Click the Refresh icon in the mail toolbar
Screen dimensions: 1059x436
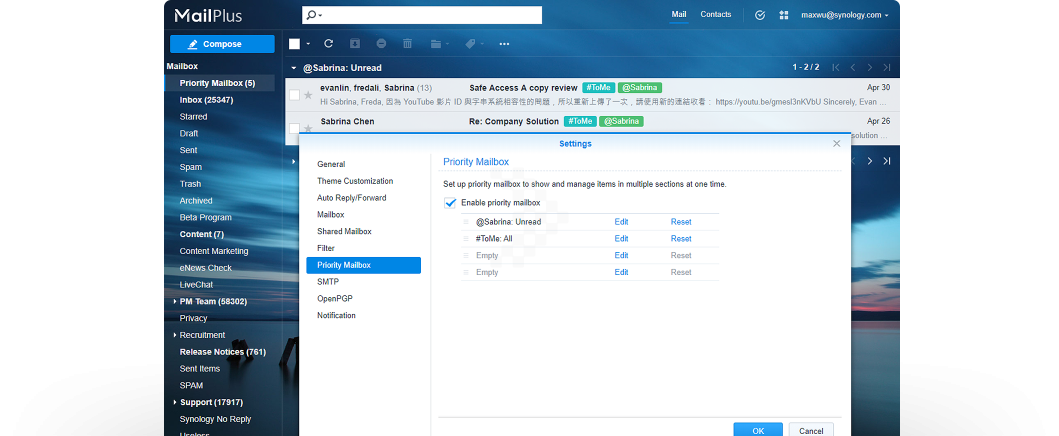328,44
